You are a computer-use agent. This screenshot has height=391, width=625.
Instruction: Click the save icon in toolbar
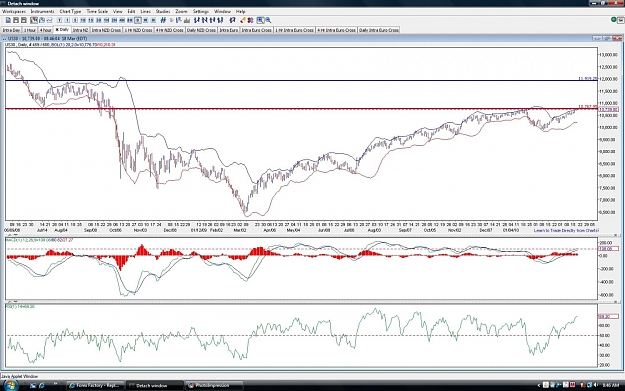point(16,20)
